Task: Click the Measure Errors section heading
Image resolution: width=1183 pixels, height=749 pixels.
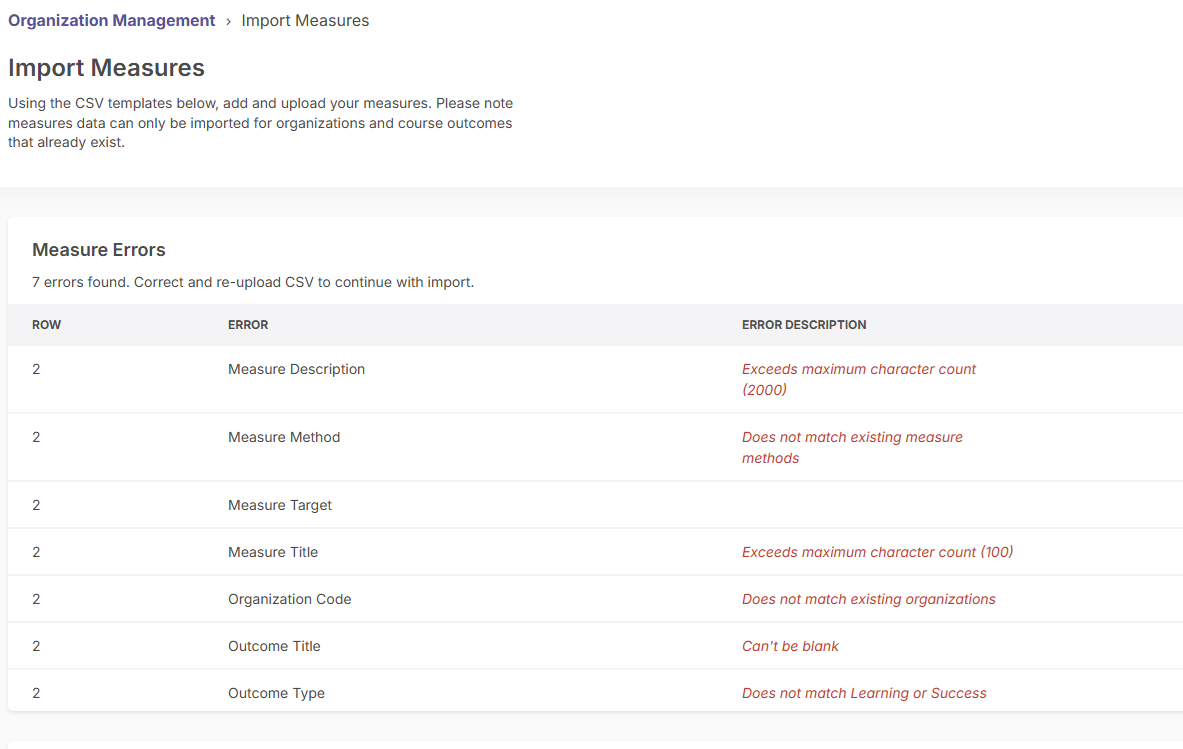Action: [x=99, y=250]
